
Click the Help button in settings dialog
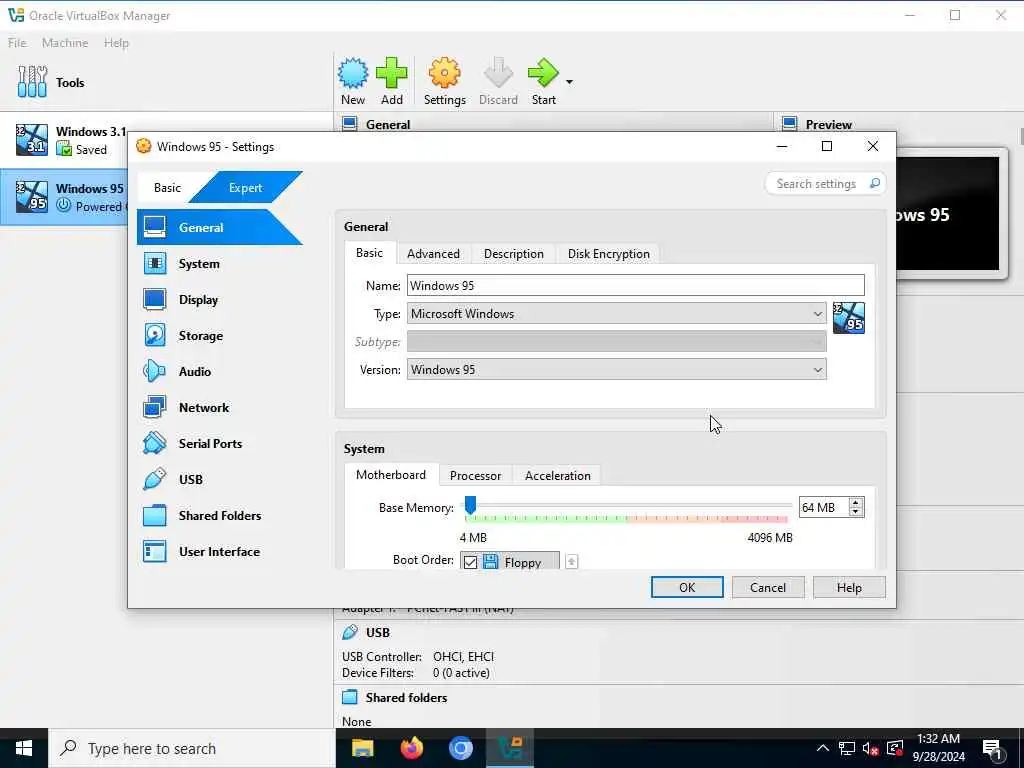point(849,587)
